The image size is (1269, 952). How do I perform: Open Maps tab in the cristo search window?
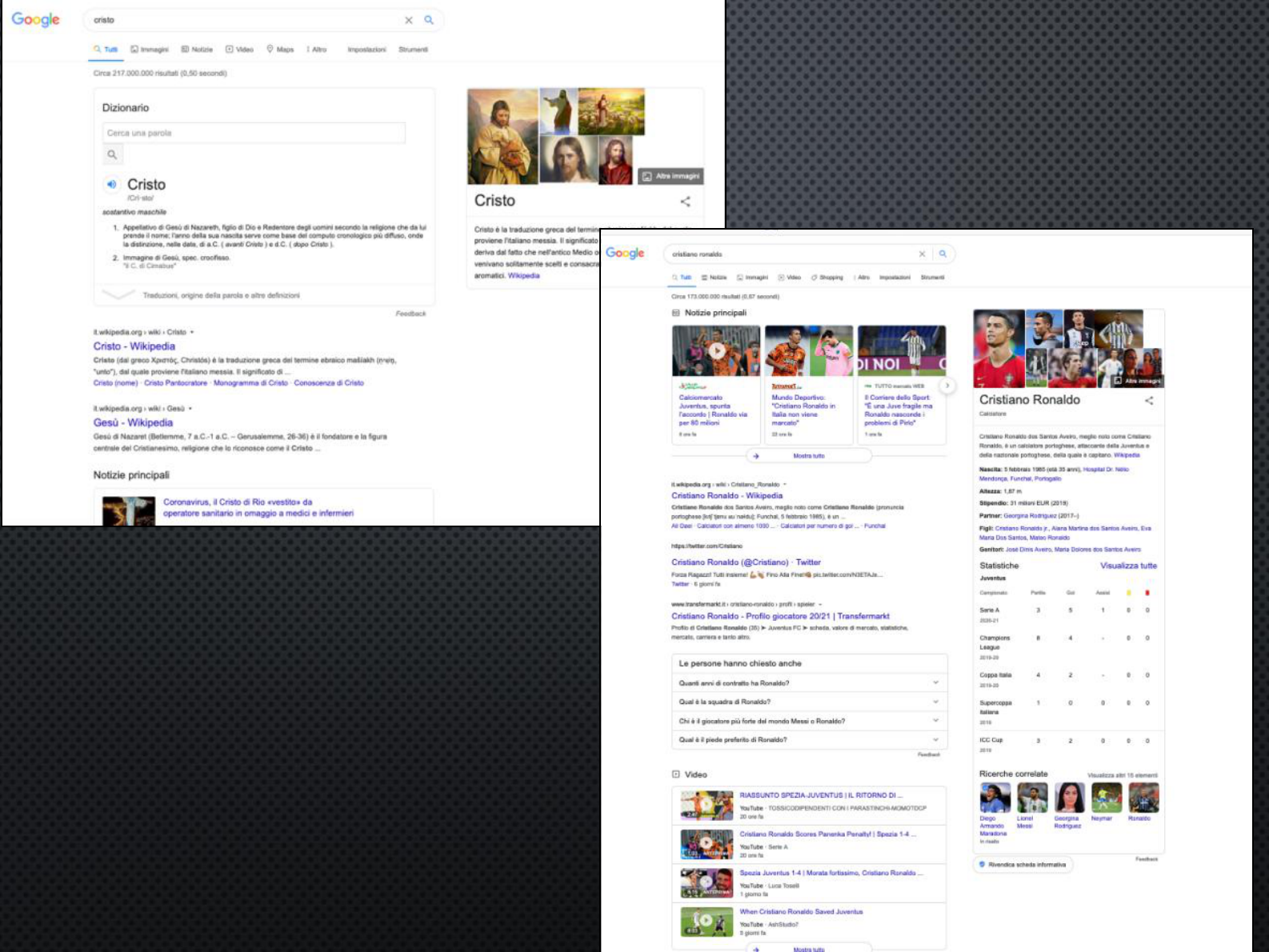click(280, 50)
